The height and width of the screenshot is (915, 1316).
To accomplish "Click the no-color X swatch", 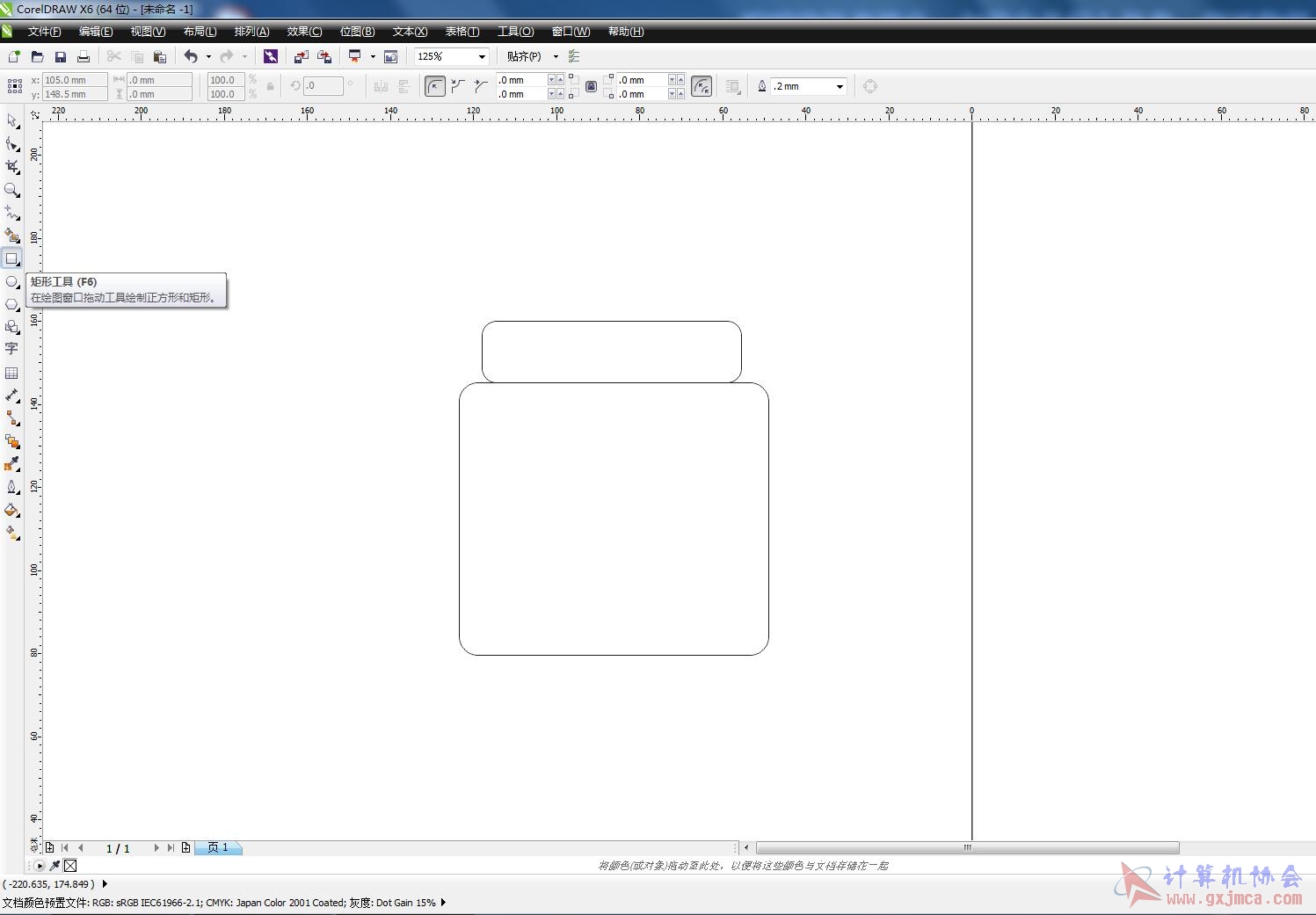I will [x=70, y=866].
